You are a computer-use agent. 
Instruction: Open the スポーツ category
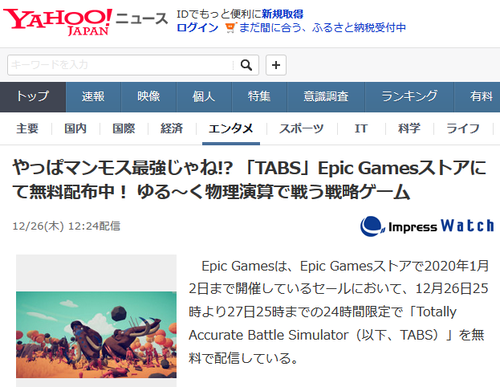tap(302, 129)
